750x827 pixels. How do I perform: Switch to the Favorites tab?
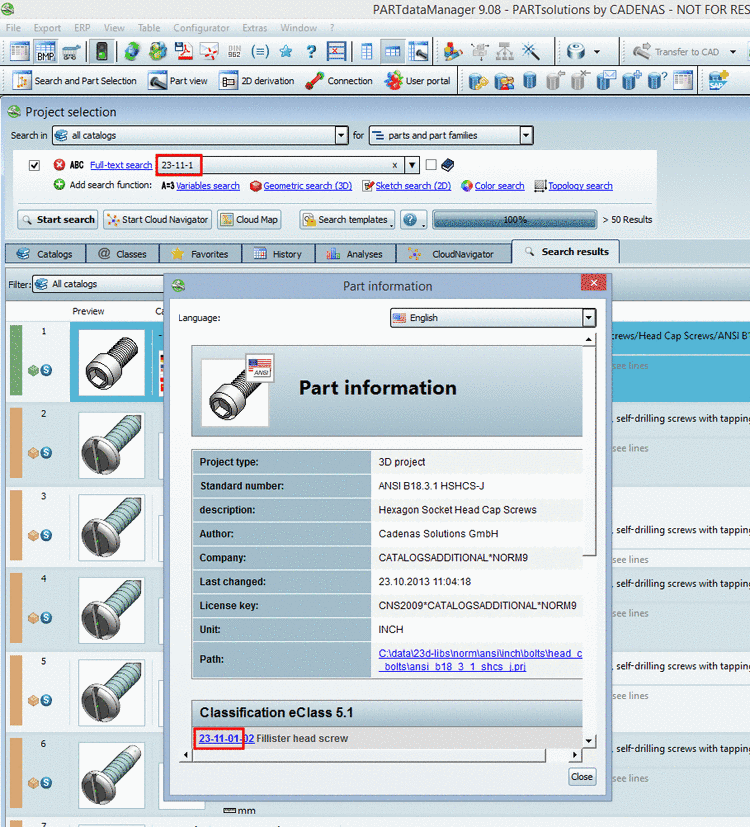[200, 254]
